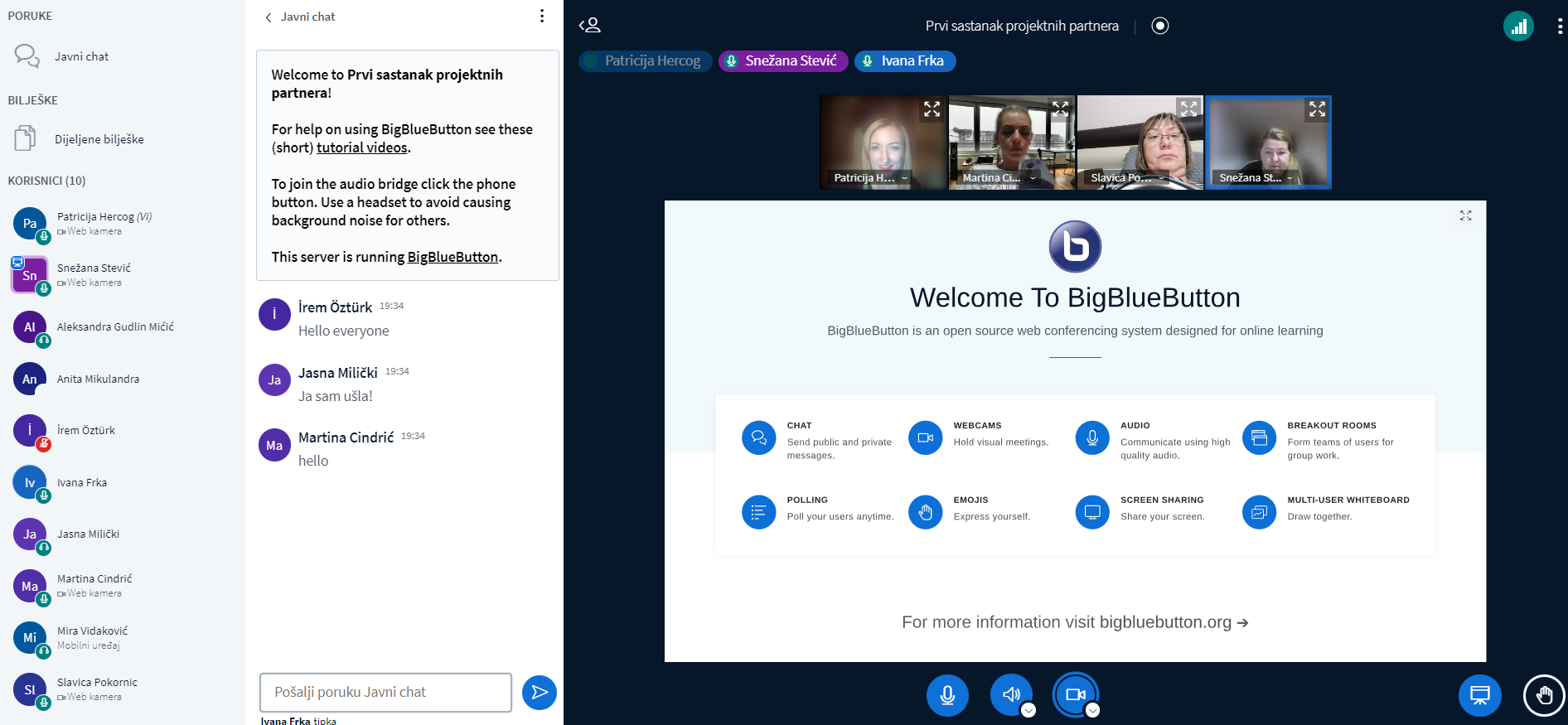
Task: Select user Mira Vidaković
Action: pos(123,638)
